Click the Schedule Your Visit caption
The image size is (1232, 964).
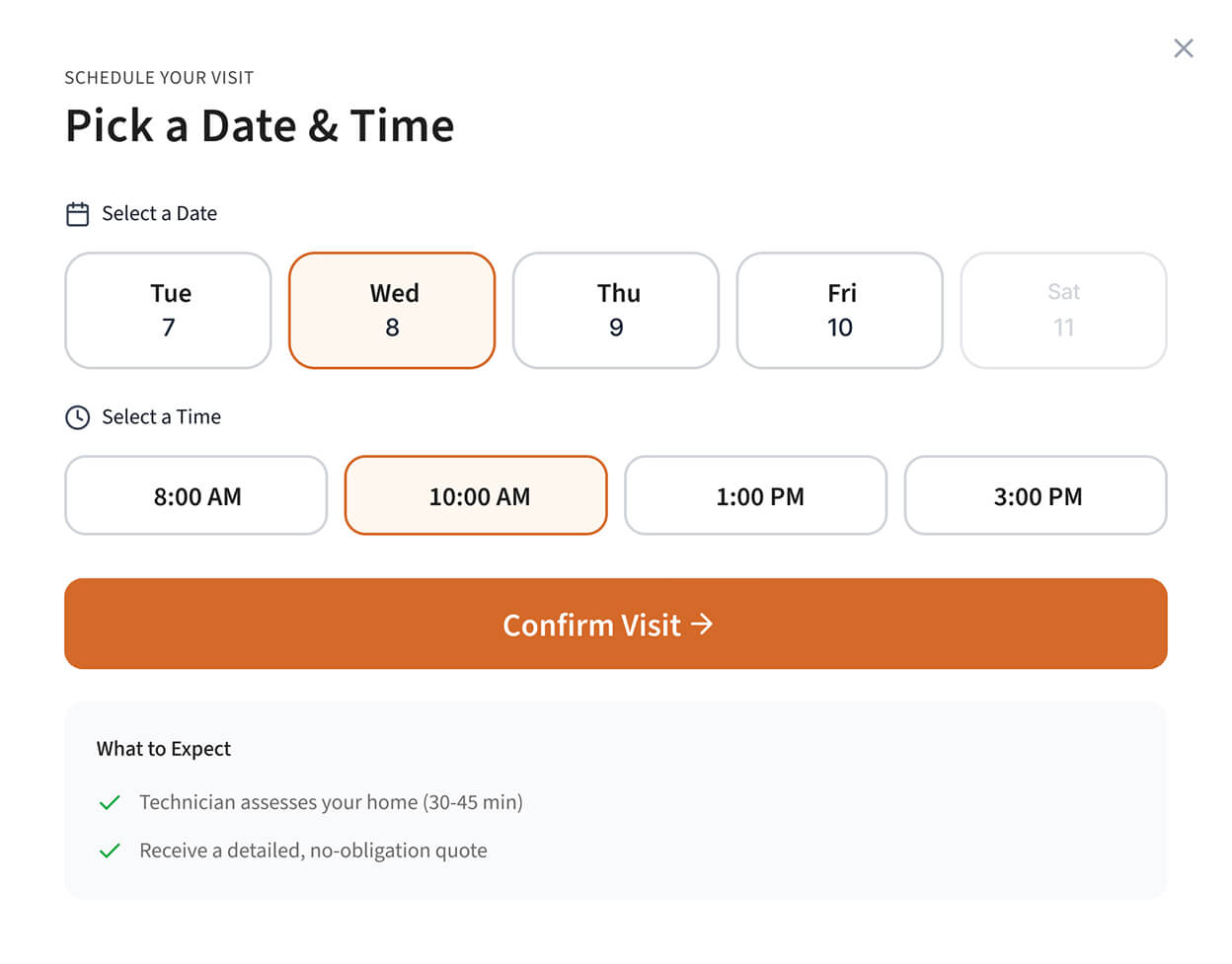coord(159,78)
